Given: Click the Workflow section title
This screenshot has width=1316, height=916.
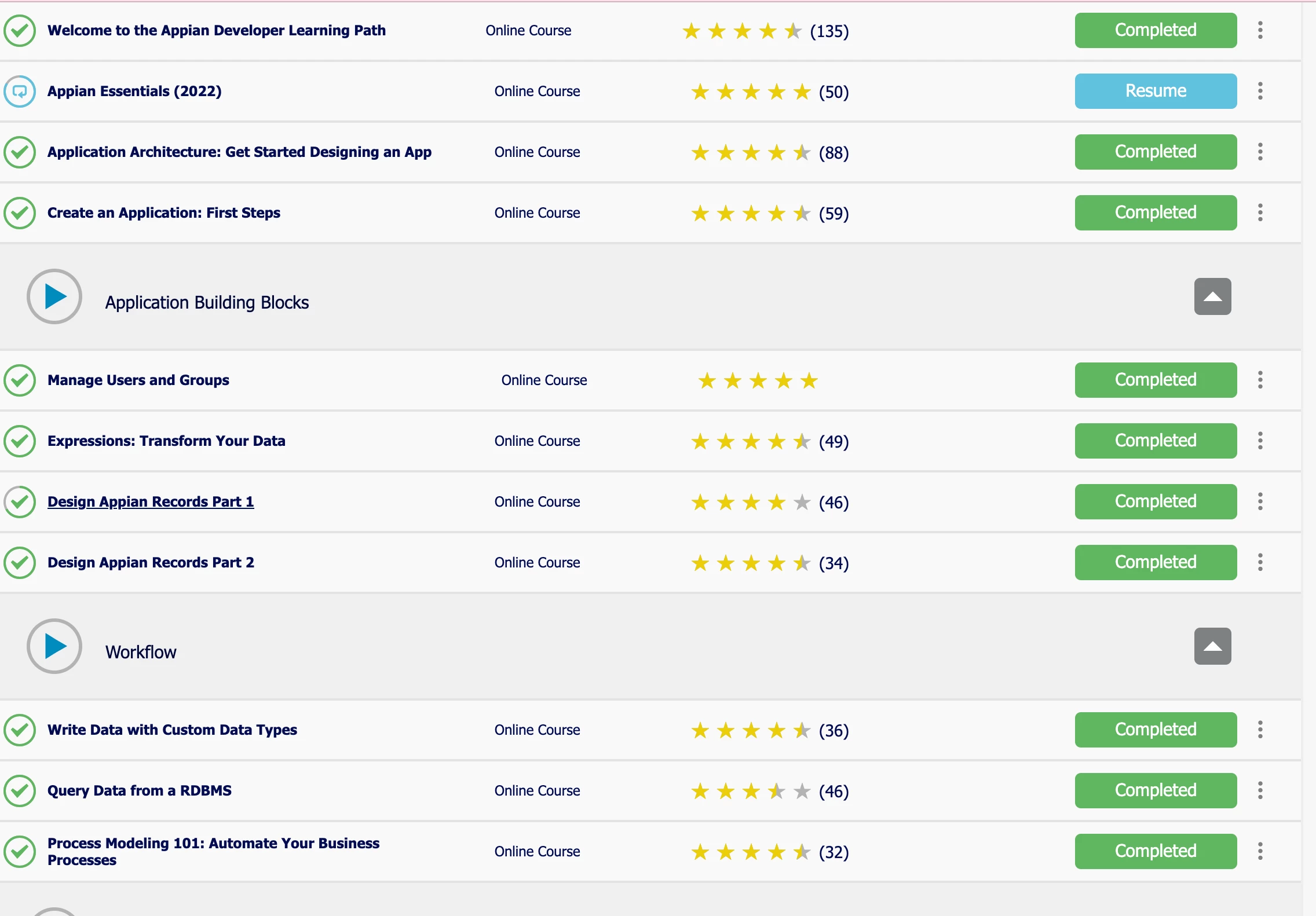Looking at the screenshot, I should pos(141,652).
